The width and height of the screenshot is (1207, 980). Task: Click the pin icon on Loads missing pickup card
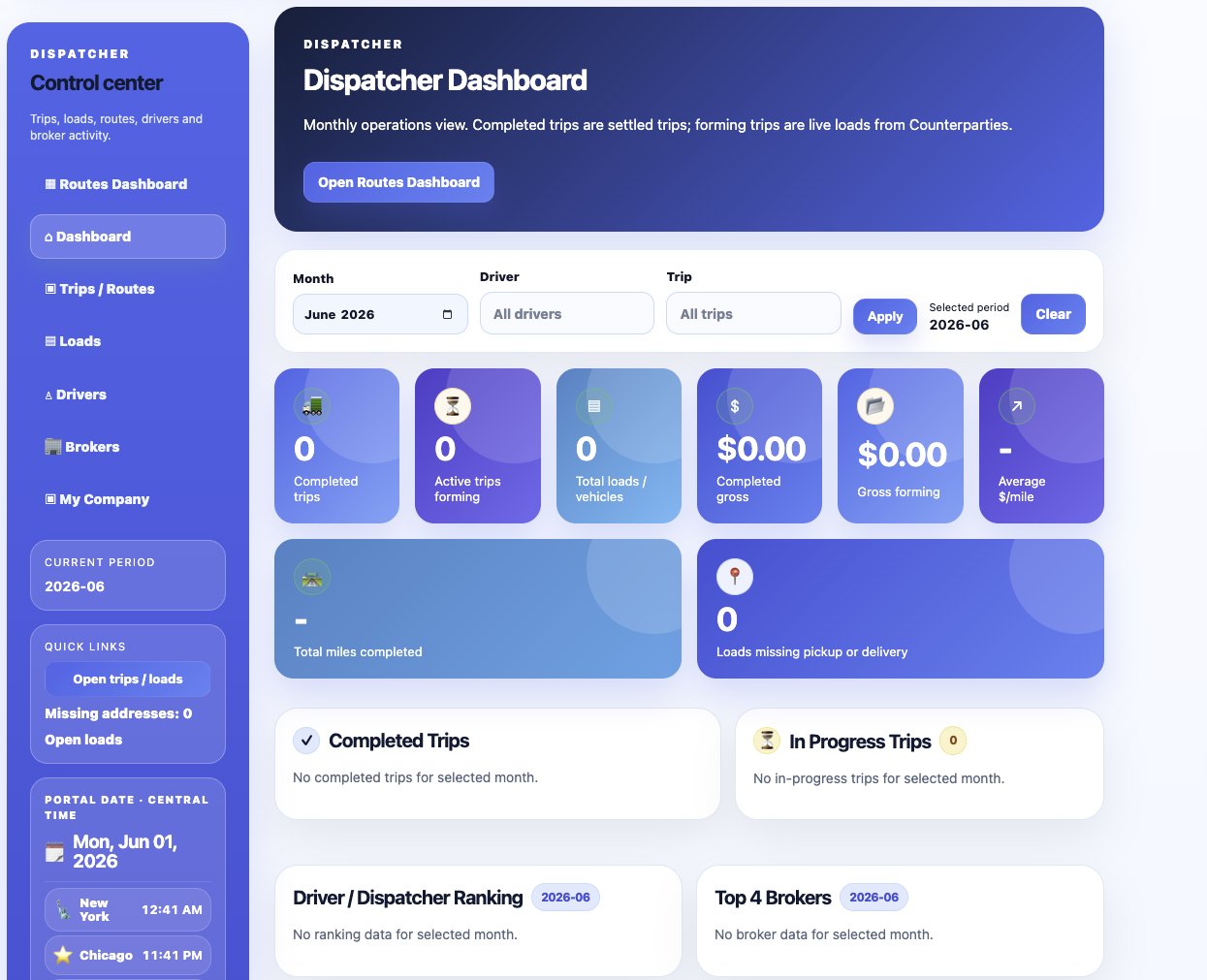(x=735, y=577)
